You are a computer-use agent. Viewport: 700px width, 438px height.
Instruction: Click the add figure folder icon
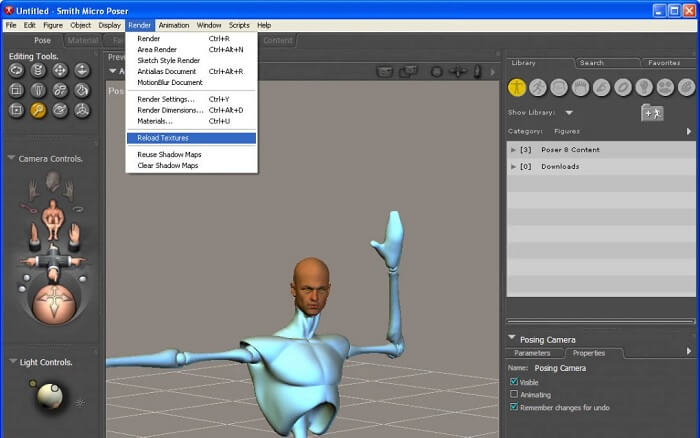(x=651, y=113)
